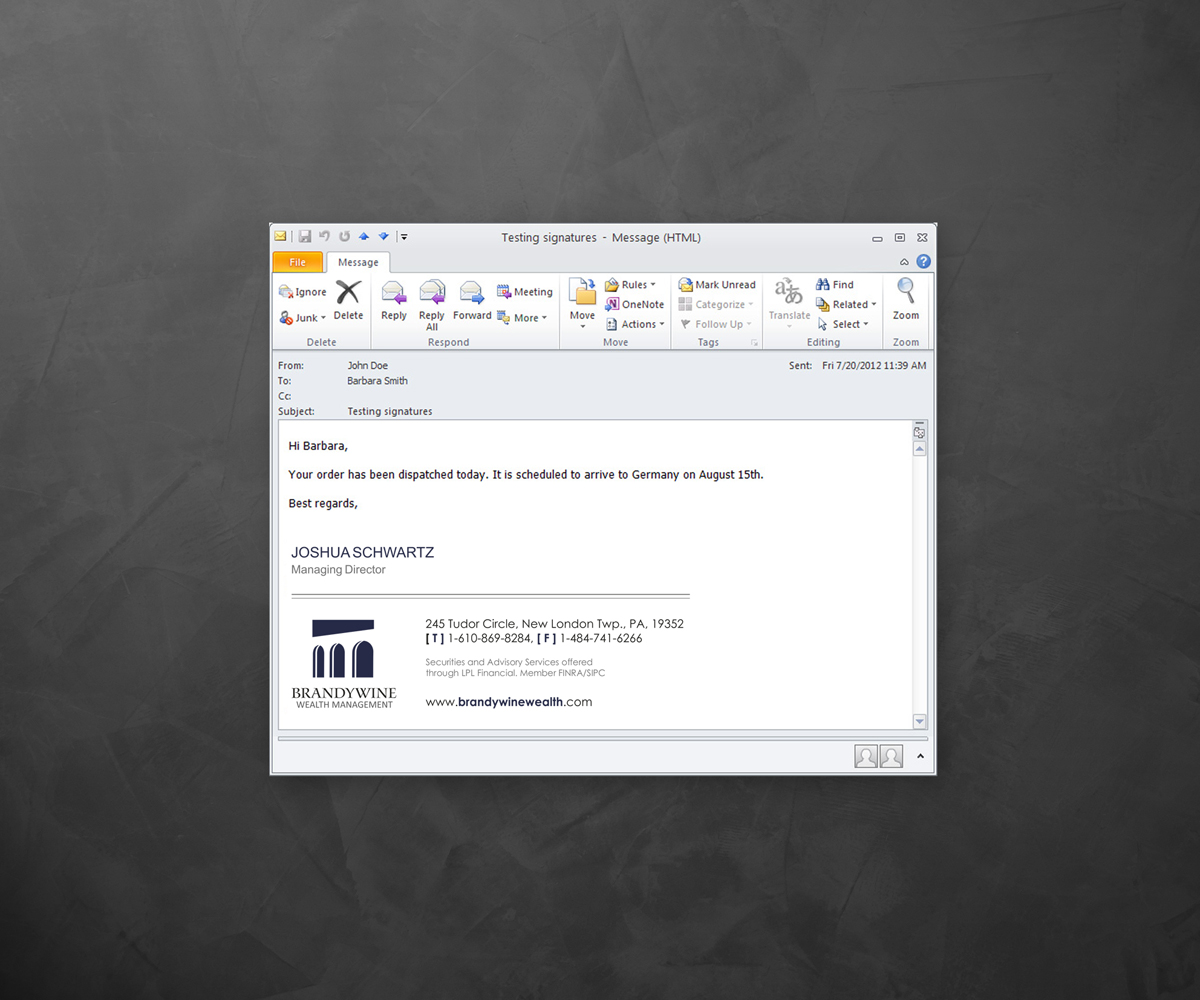Click the Brandywine Wealth Management logo
Viewport: 1200px width, 1000px height.
coord(344,664)
